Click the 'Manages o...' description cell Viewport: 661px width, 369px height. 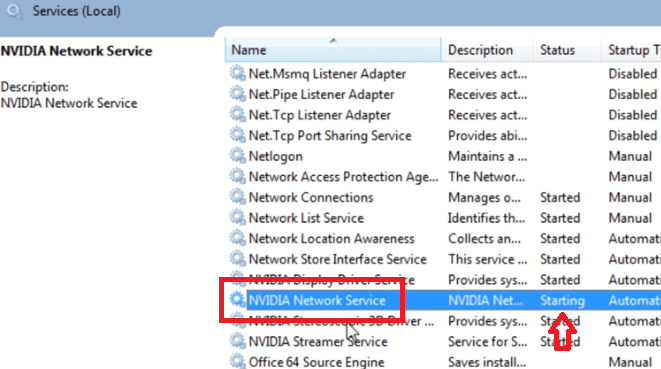point(484,197)
